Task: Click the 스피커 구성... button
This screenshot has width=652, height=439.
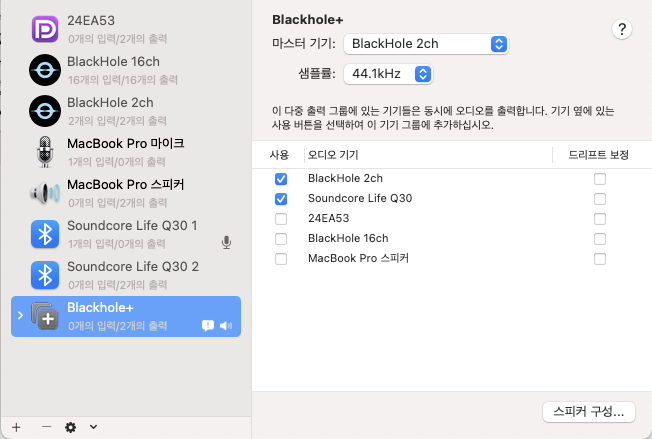Action: (588, 412)
